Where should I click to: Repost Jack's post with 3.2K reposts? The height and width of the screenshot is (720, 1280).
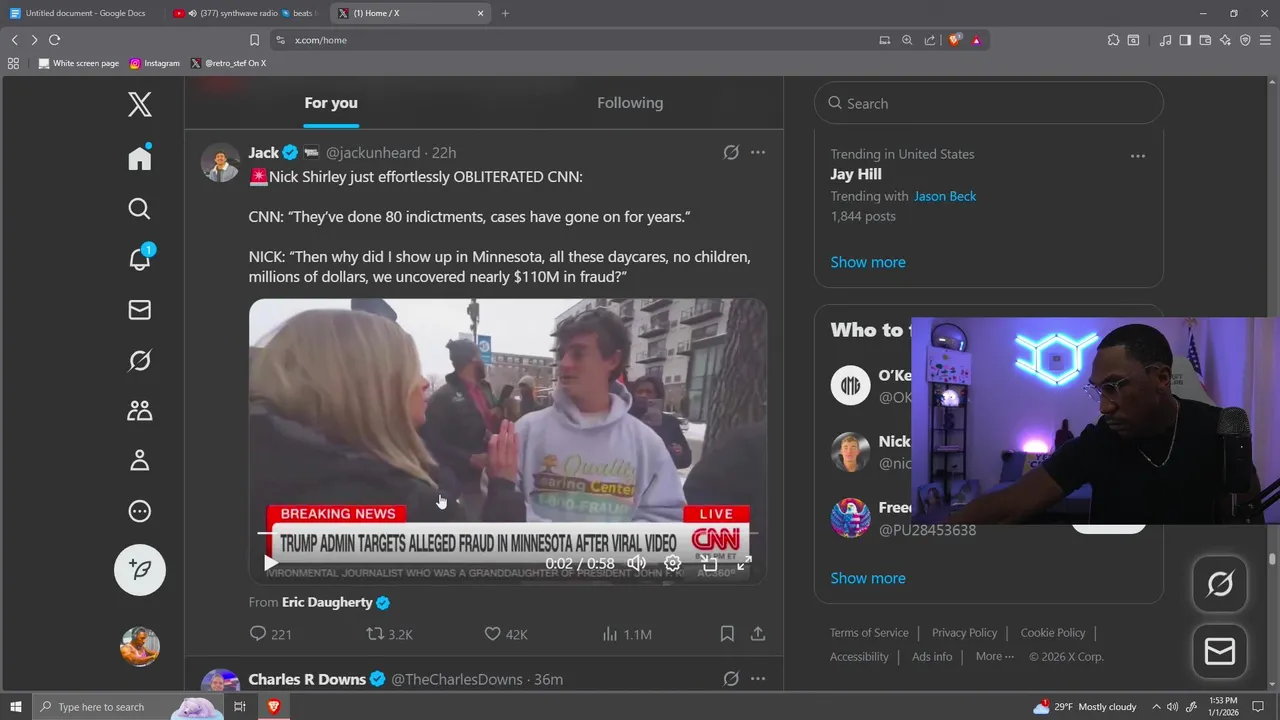(389, 634)
